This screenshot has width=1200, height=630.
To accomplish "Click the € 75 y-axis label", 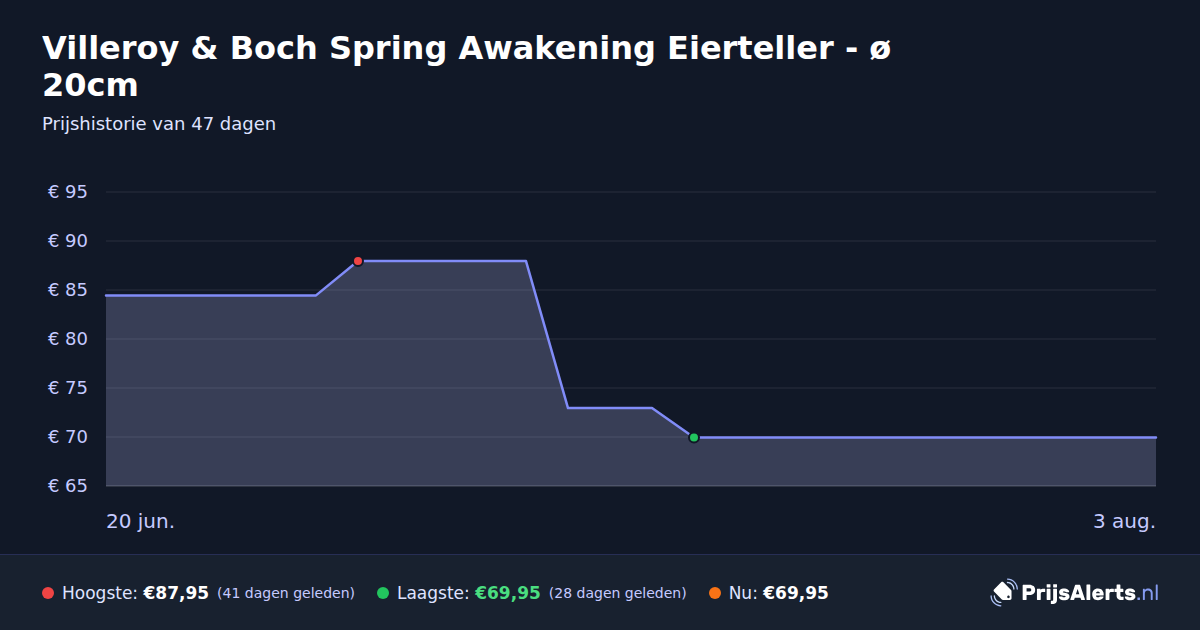I will click(x=68, y=388).
